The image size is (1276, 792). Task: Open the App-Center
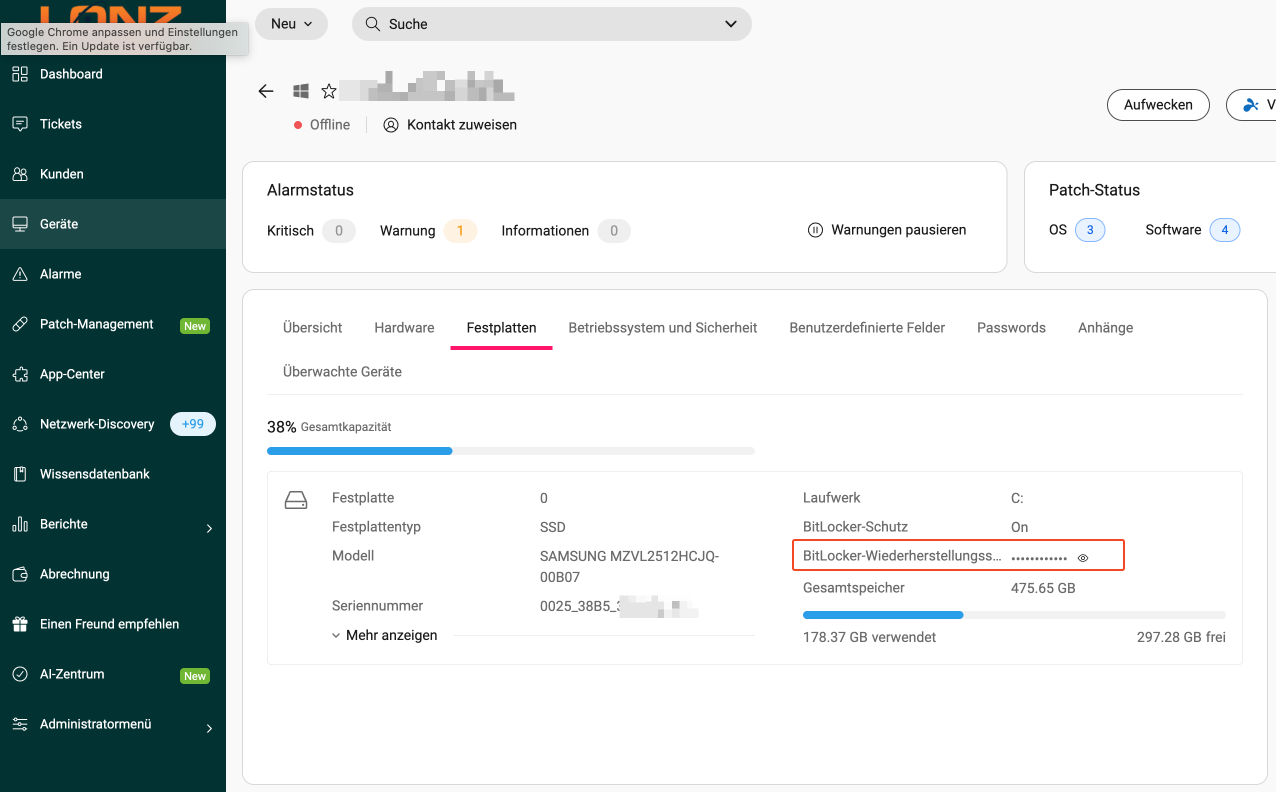(x=72, y=374)
